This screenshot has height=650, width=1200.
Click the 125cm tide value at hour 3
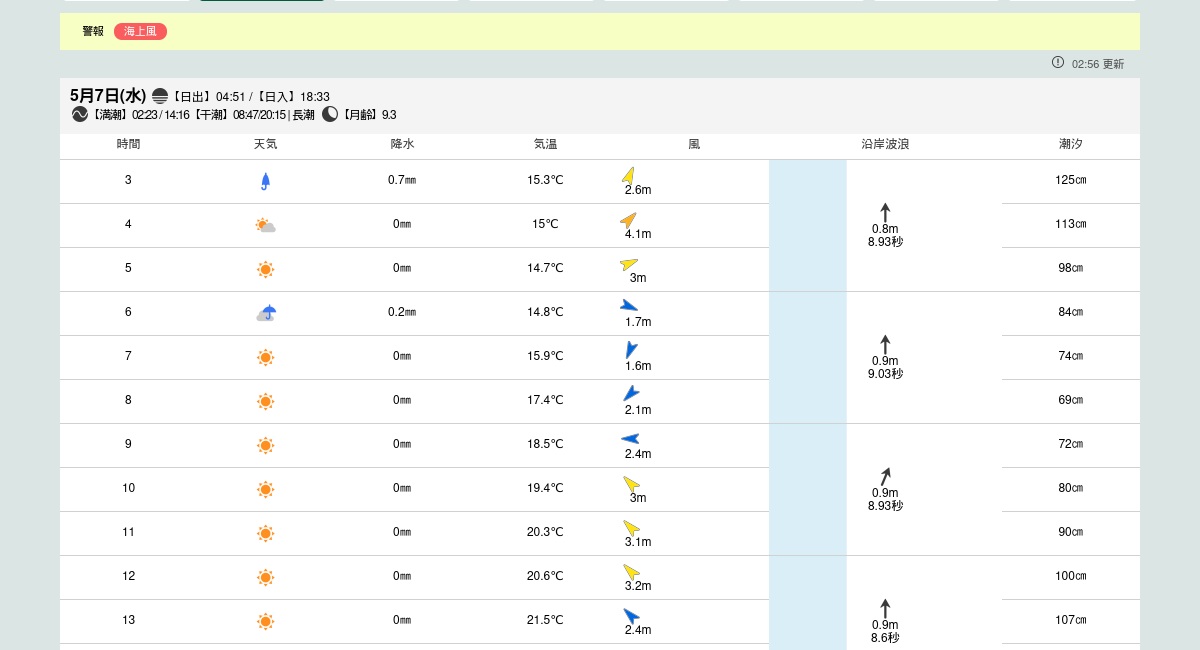point(1070,180)
